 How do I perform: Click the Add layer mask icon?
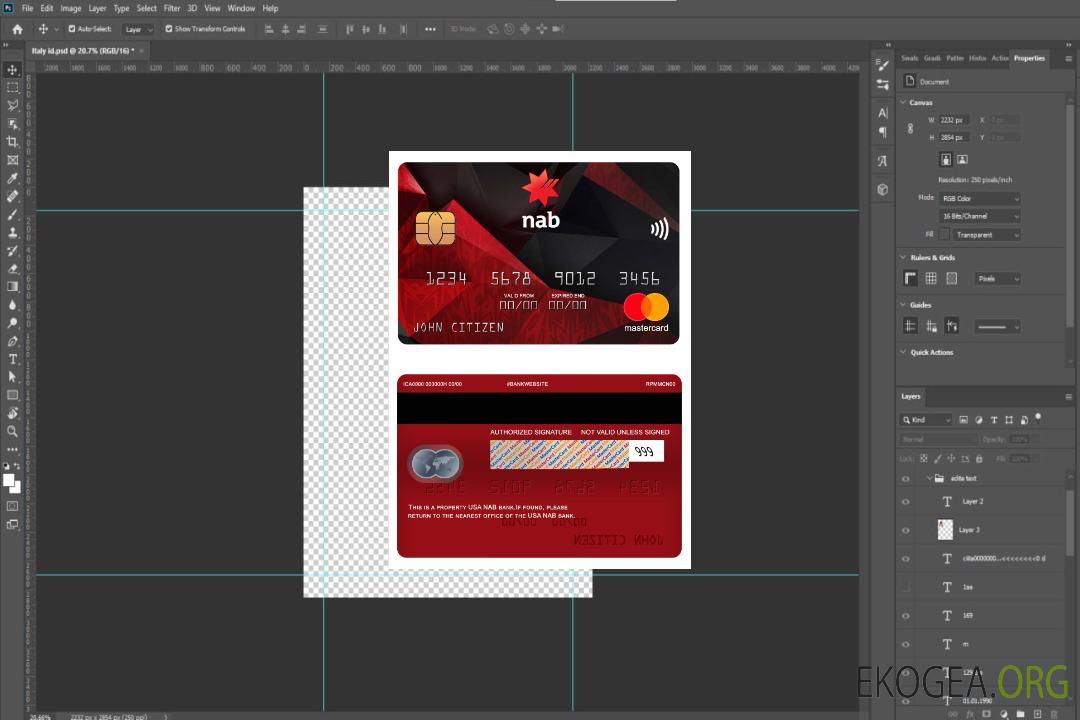tap(987, 714)
